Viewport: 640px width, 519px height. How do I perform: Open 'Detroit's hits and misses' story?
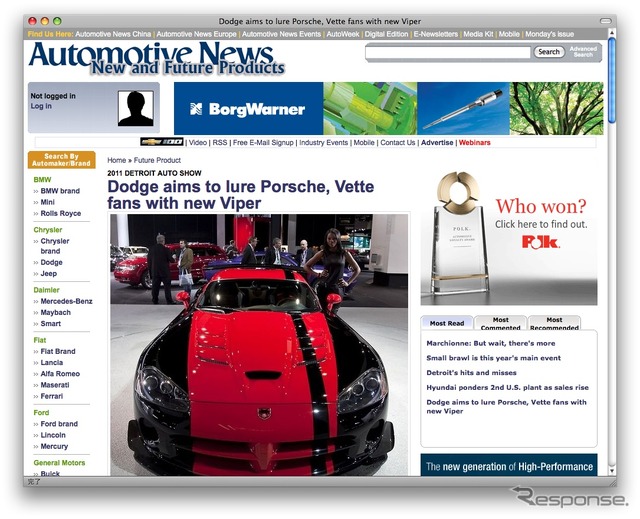click(471, 373)
